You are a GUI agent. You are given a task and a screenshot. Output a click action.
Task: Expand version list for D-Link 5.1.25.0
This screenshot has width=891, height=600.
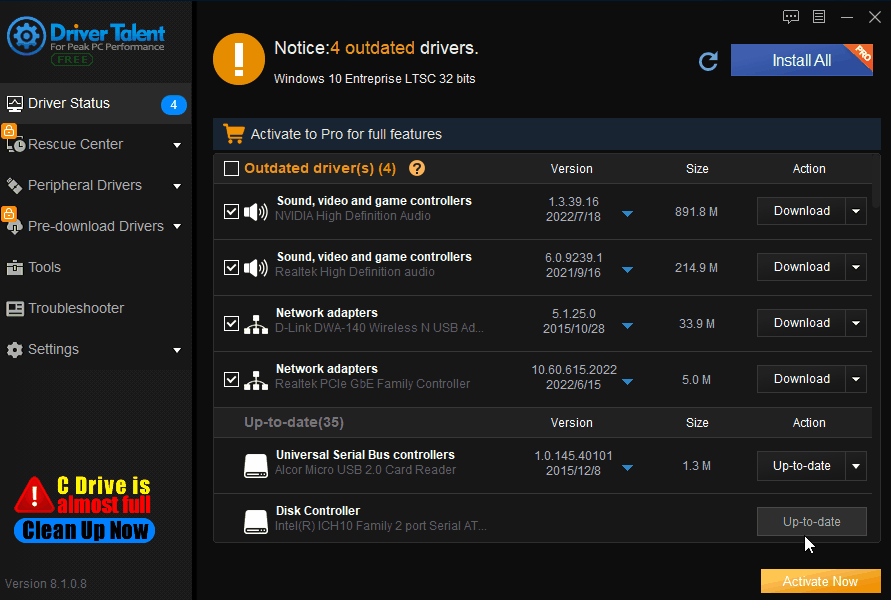(627, 326)
